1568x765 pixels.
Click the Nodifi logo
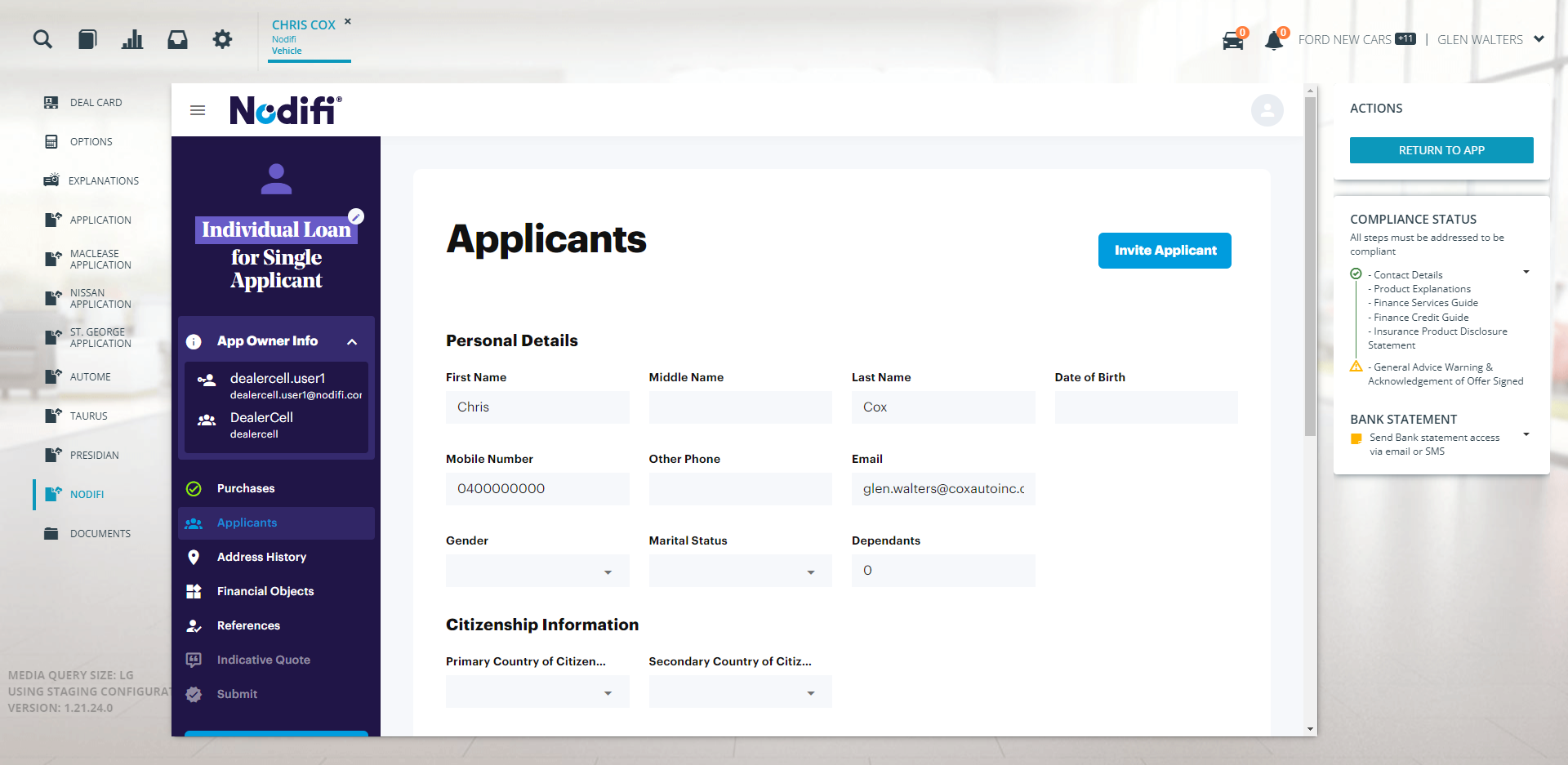point(285,110)
